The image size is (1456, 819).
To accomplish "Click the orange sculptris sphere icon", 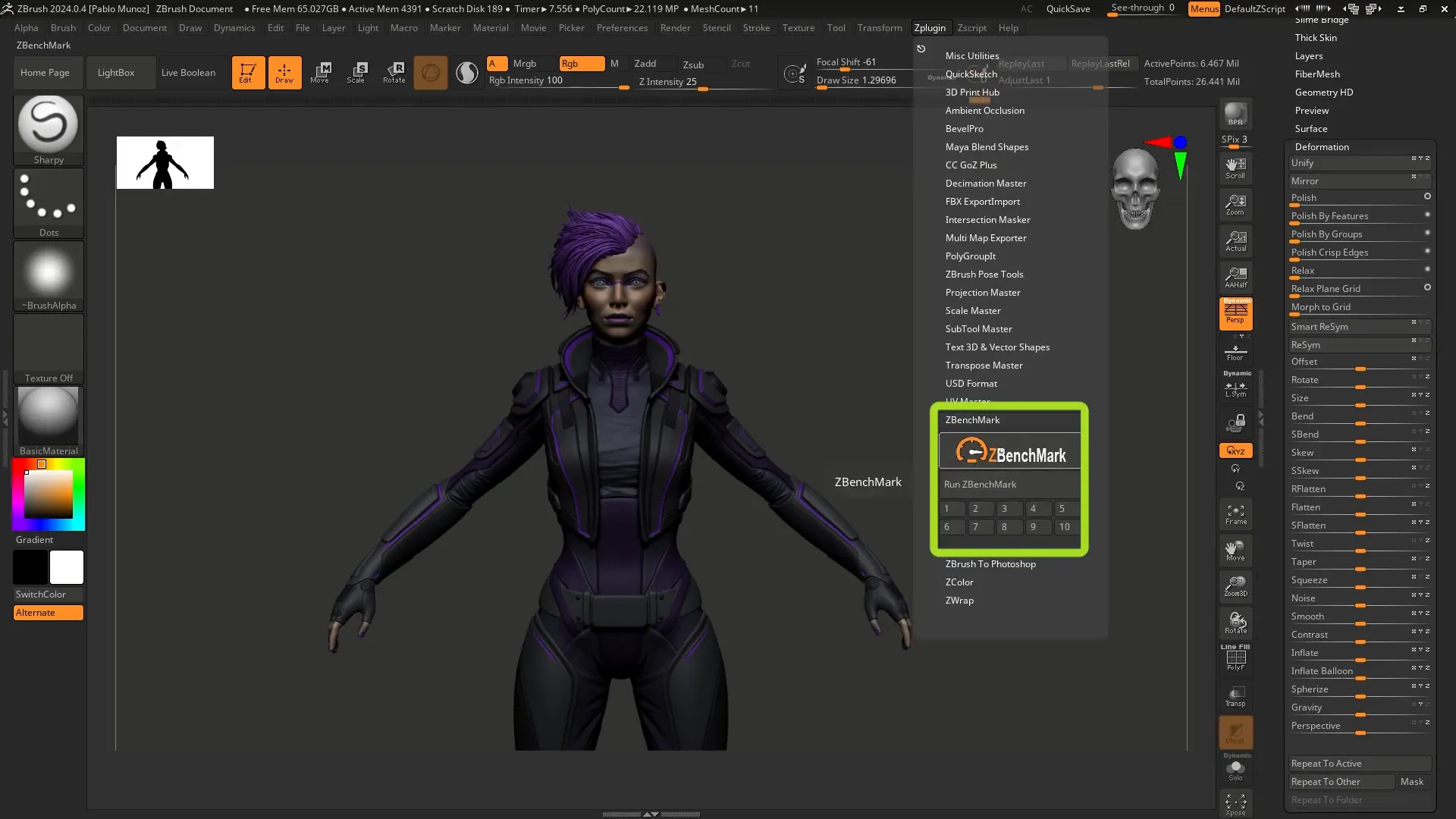I will pyautogui.click(x=431, y=73).
